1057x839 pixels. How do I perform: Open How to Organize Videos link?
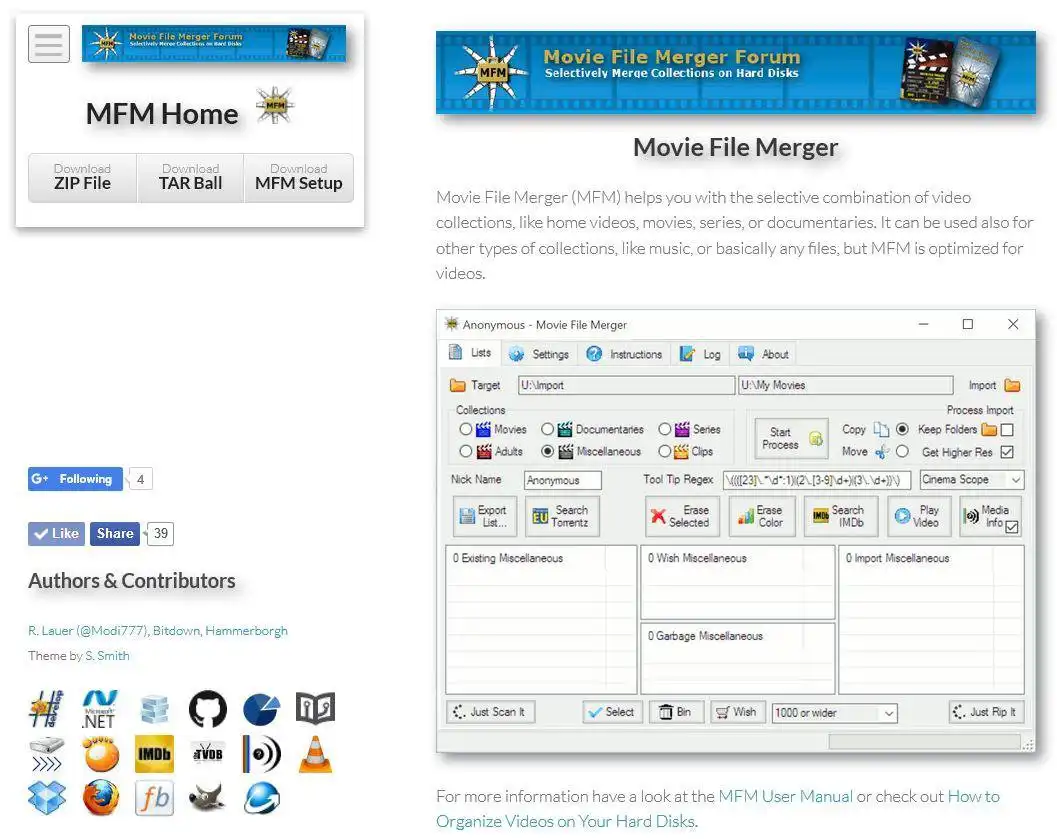pos(718,809)
